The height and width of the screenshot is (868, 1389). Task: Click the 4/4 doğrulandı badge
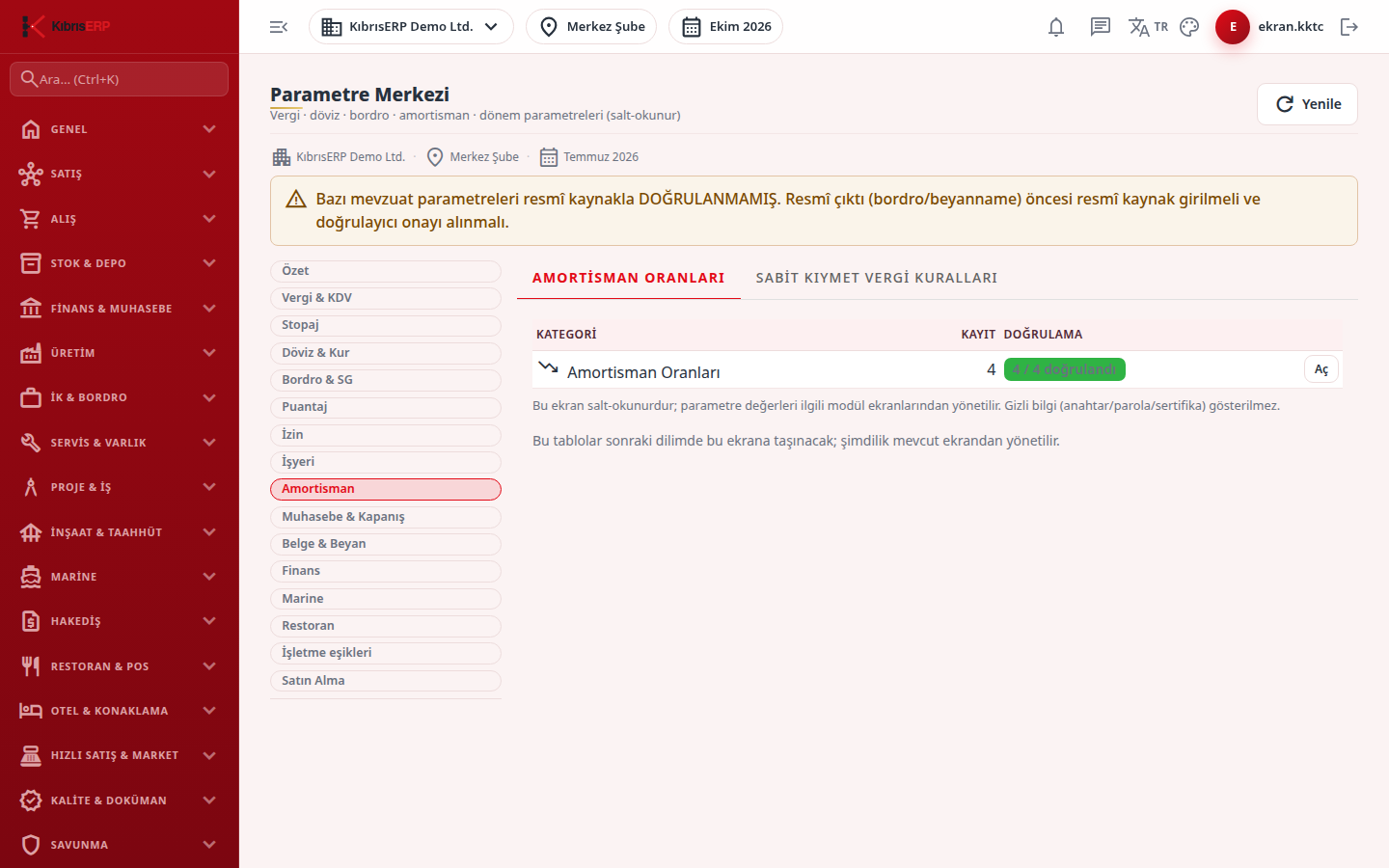1065,369
